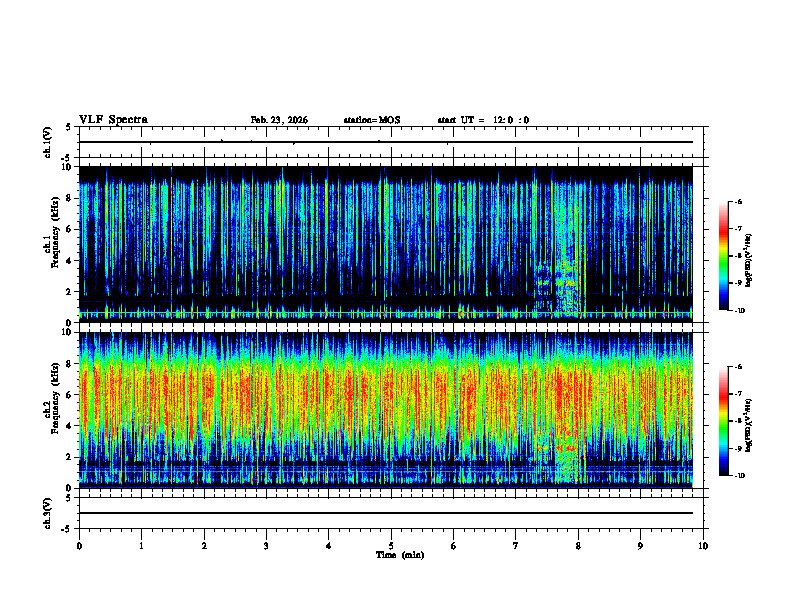Image resolution: width=792 pixels, height=612 pixels.
Task: Click time-axis tick label "6"
Action: (x=453, y=546)
